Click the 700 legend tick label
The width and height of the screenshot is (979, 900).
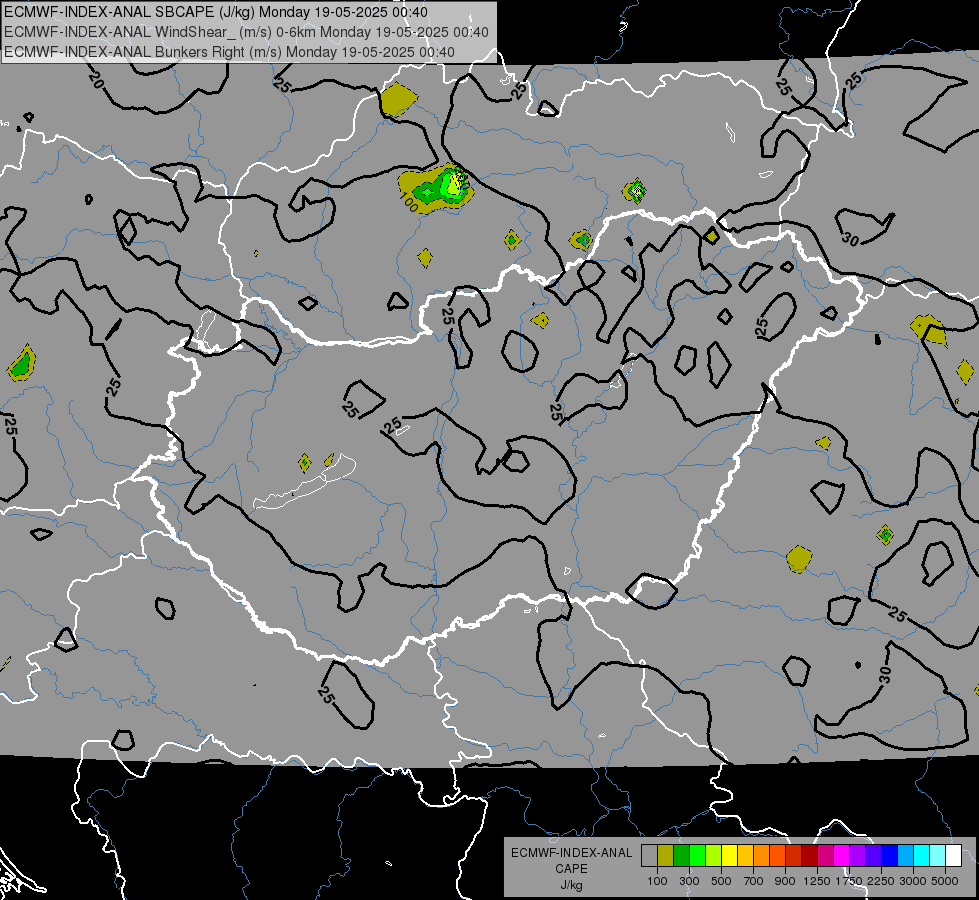[754, 881]
